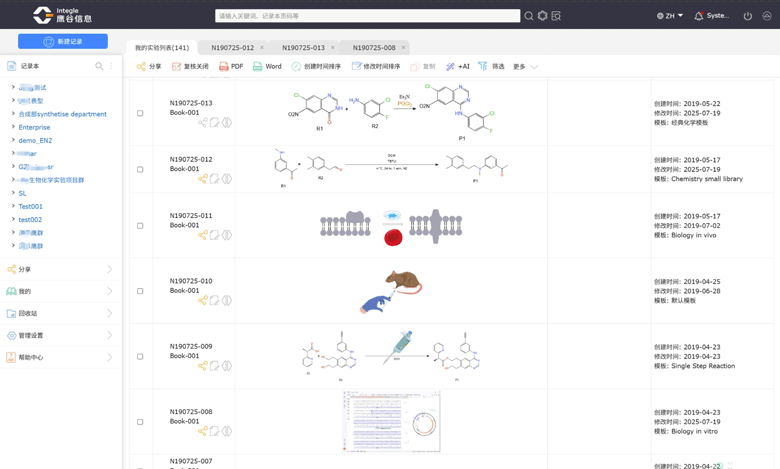780x469 pixels.
Task: Click the +AI toolbar icon
Action: coord(451,67)
